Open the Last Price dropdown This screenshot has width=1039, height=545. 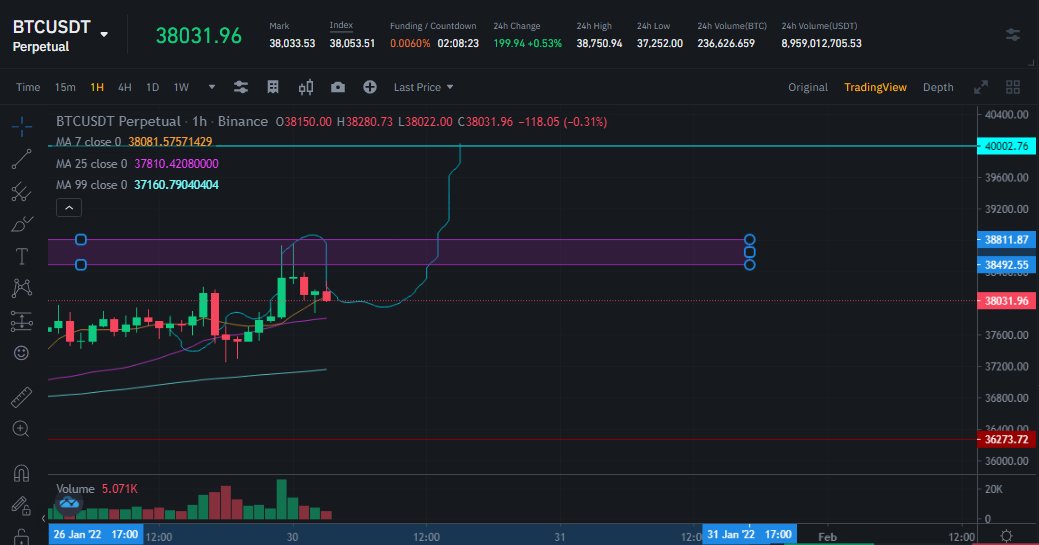[423, 87]
